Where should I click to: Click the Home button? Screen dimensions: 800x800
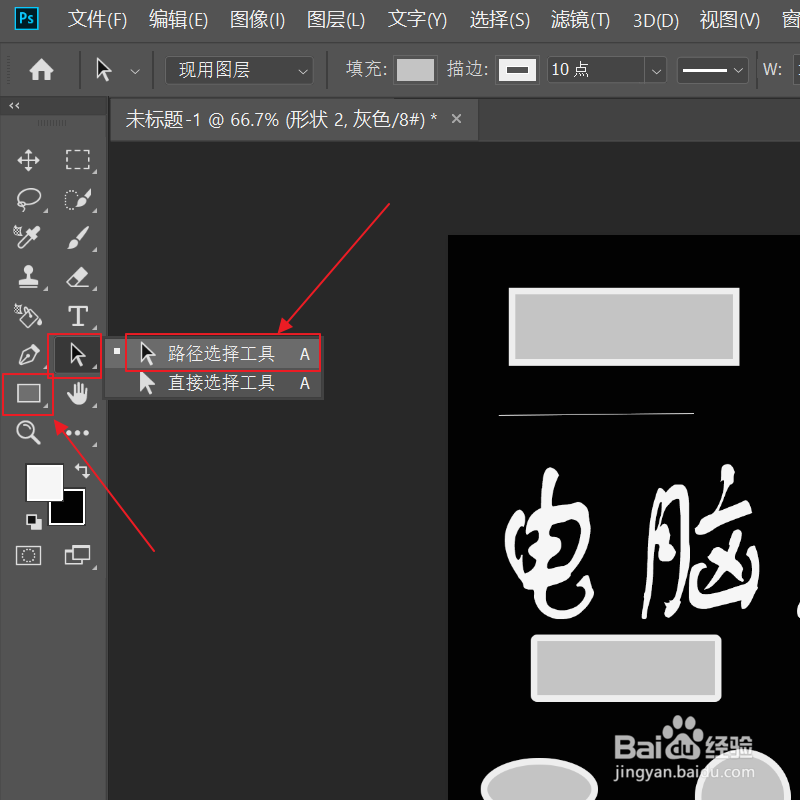click(39, 69)
